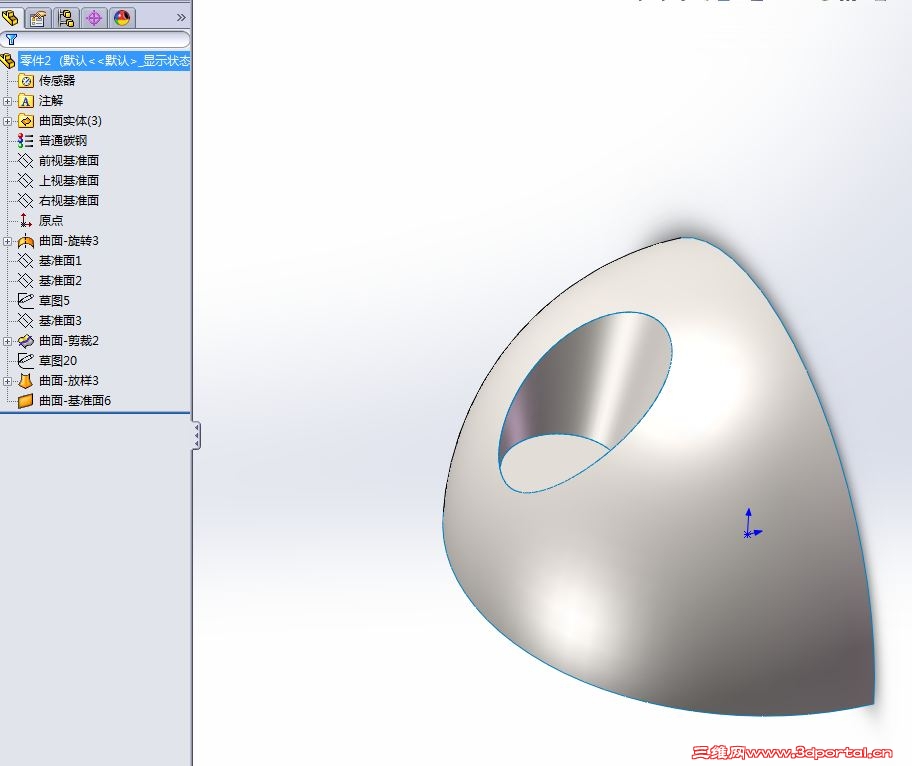
Task: Click the 曲面-基准面6 planar surface icon
Action: click(x=25, y=401)
